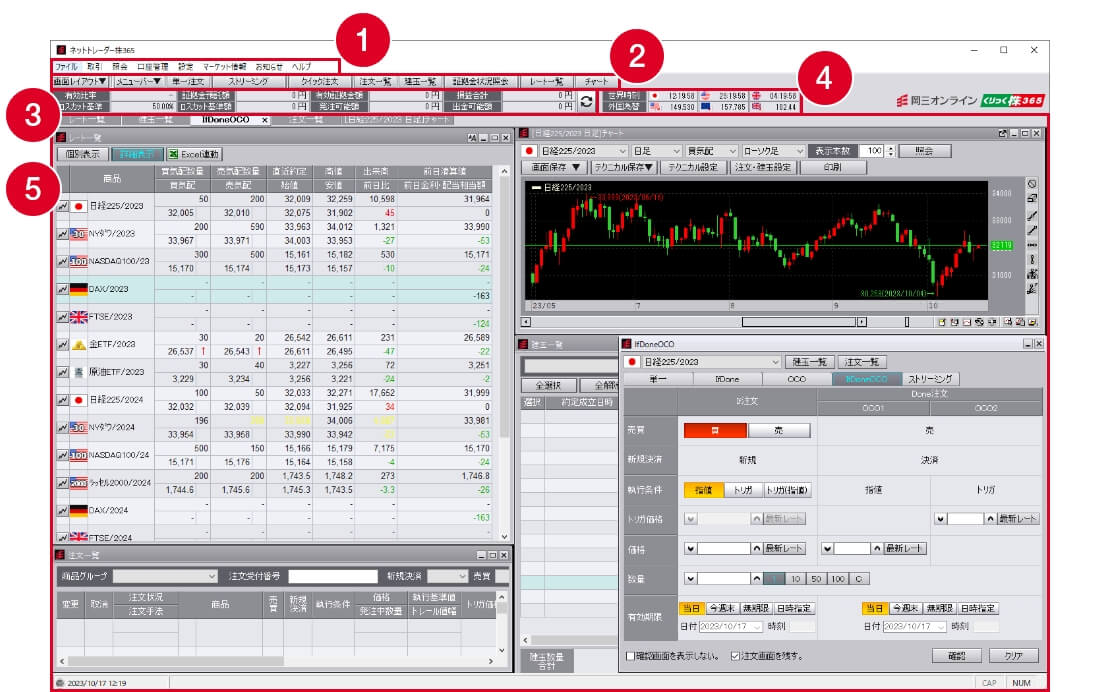Select 売 sell toggle in 売買 row

pyautogui.click(x=779, y=430)
